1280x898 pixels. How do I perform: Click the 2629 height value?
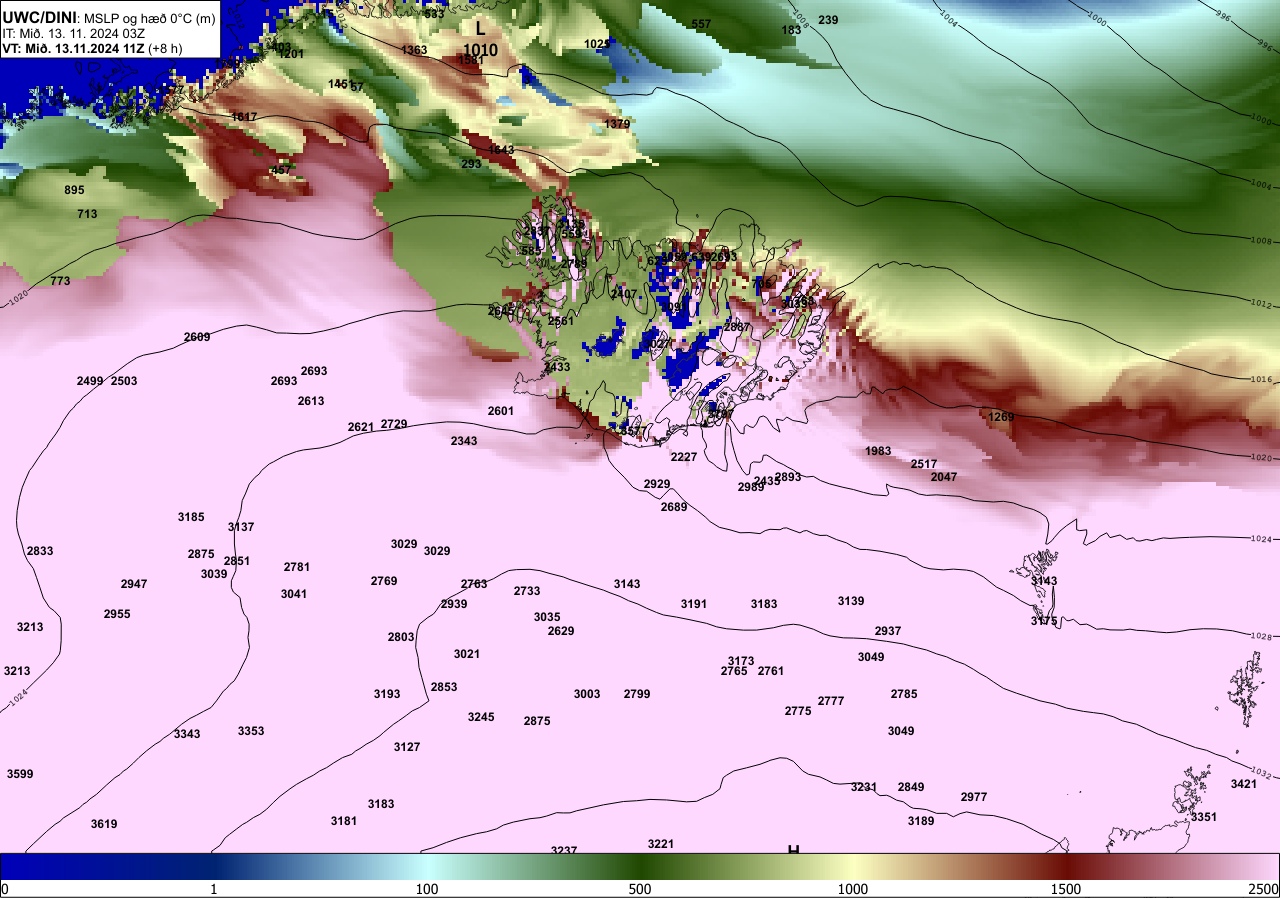click(561, 631)
